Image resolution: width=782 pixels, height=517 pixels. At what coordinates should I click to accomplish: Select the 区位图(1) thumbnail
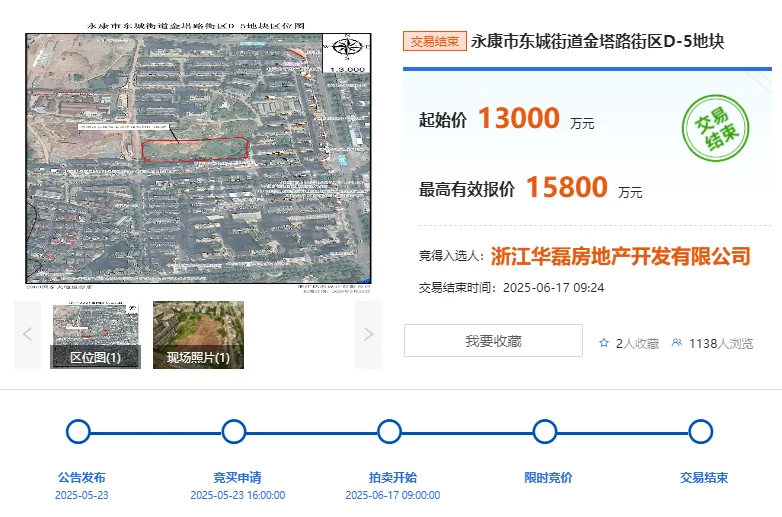[96, 335]
